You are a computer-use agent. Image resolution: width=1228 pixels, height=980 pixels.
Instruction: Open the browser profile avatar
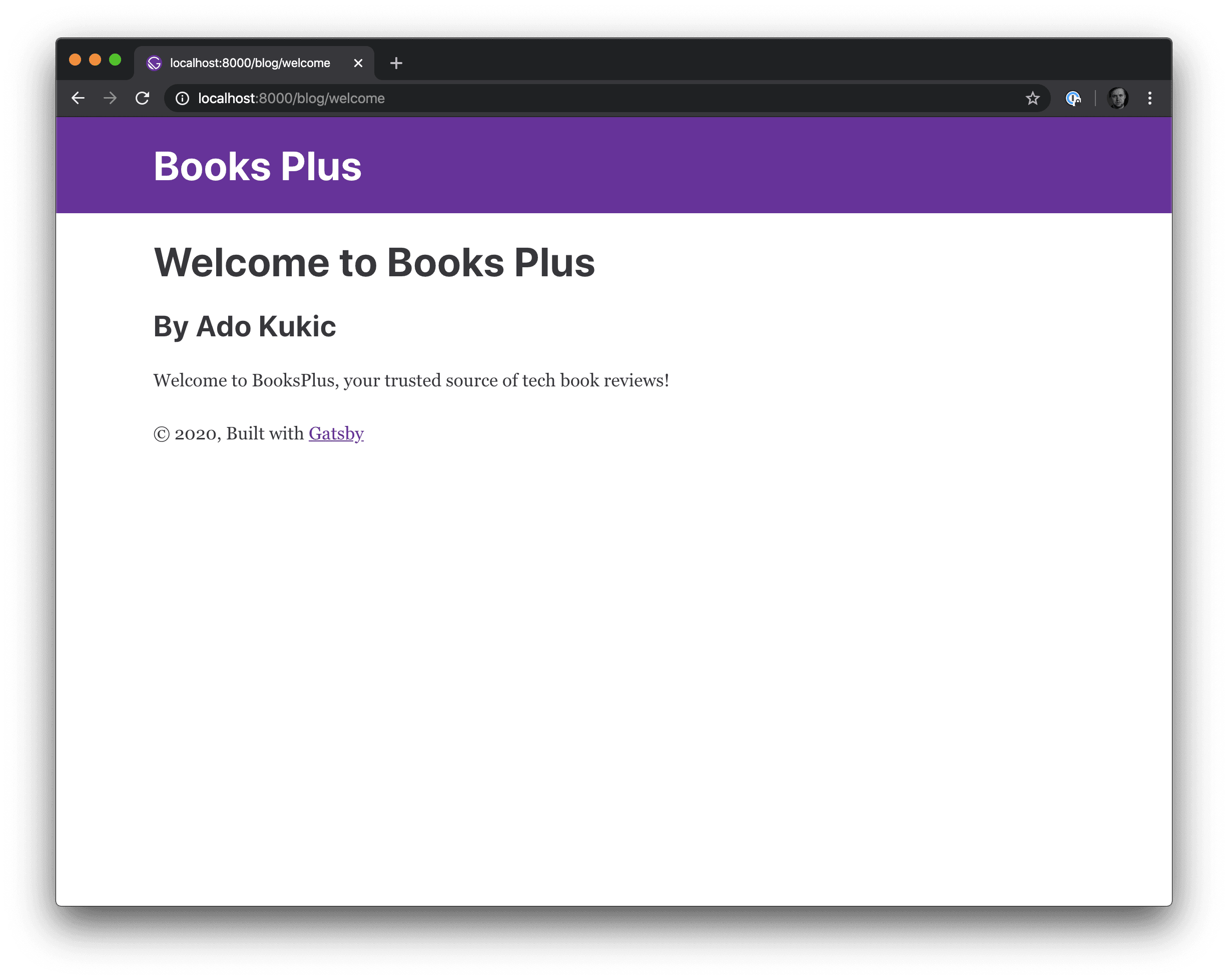[1117, 98]
